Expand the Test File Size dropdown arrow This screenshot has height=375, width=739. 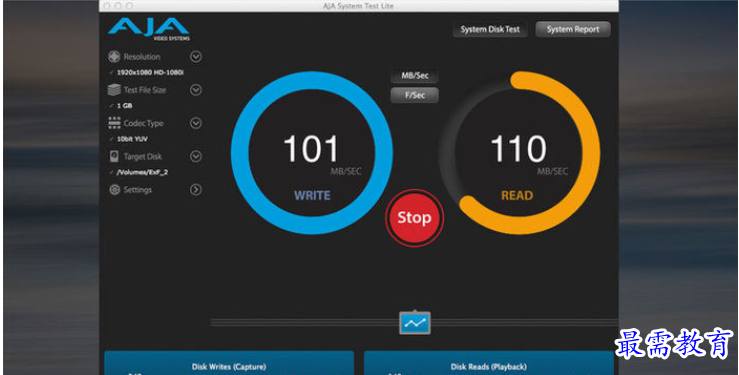click(x=196, y=90)
